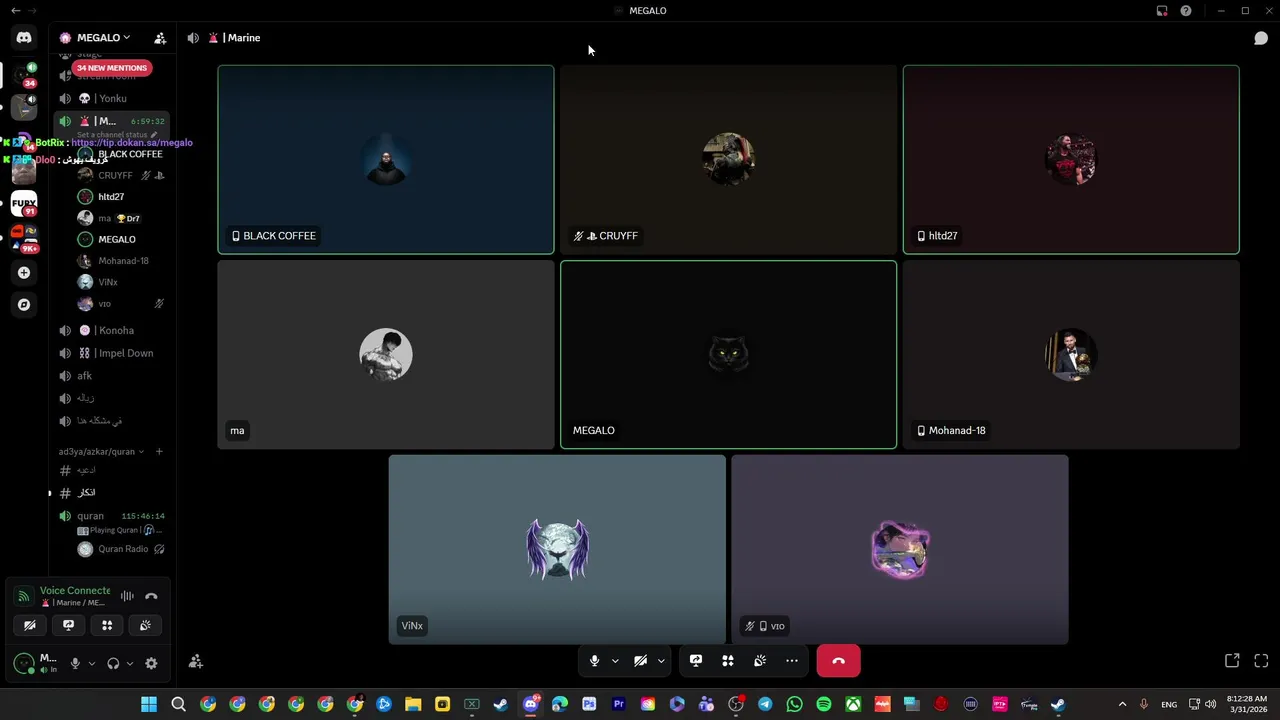The image size is (1280, 720).
Task: Open output device arrow in user panel
Action: 129,663
